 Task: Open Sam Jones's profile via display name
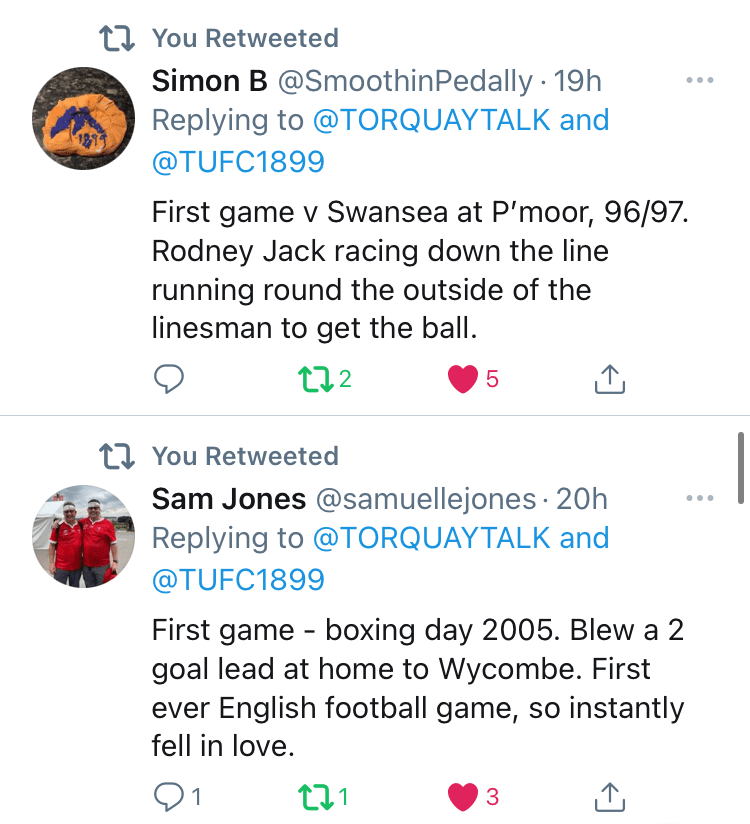pos(229,499)
